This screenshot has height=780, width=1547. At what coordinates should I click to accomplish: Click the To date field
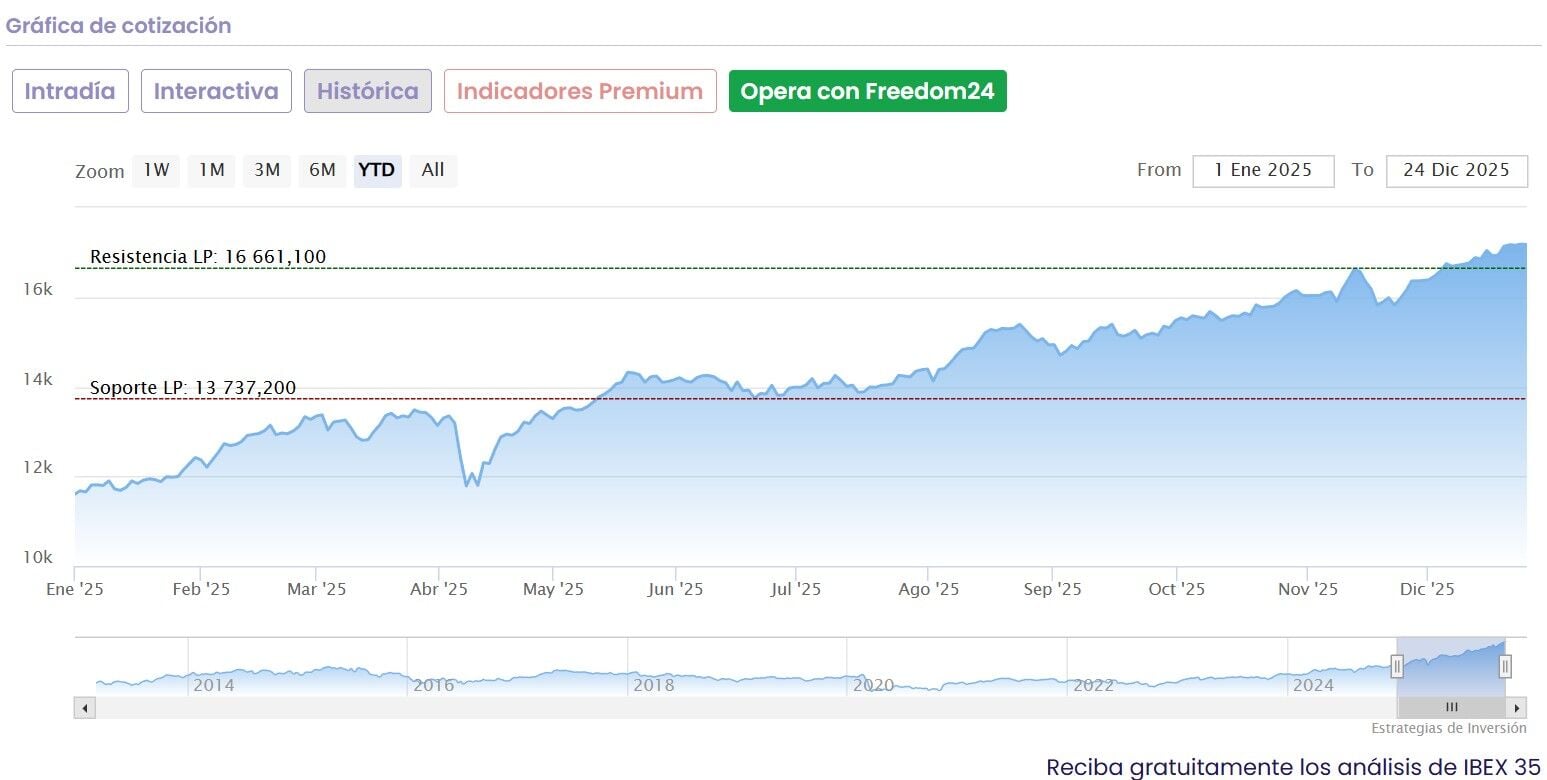[x=1455, y=170]
